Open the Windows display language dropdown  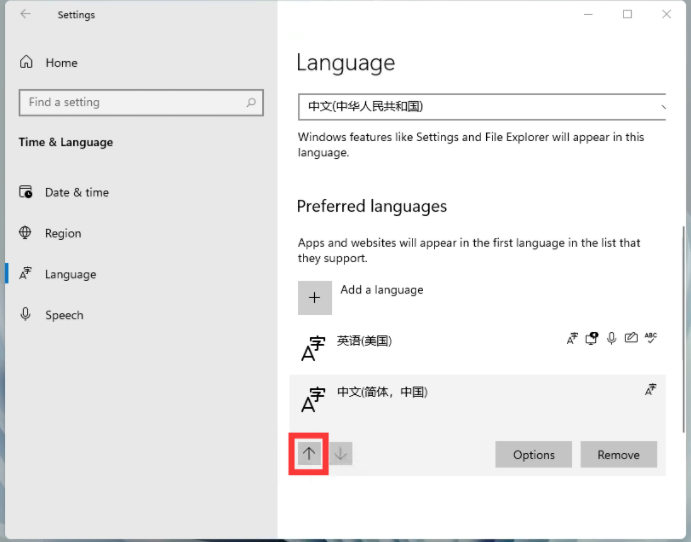click(x=482, y=106)
